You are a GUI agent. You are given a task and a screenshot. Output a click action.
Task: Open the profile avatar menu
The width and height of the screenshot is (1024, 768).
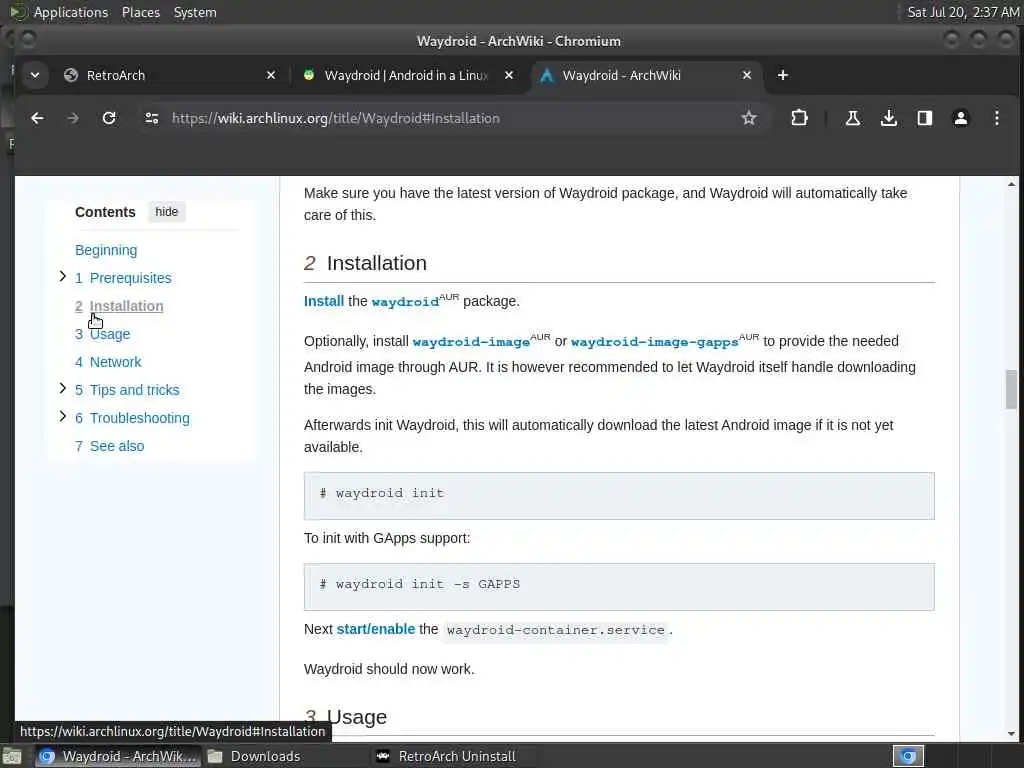(961, 118)
